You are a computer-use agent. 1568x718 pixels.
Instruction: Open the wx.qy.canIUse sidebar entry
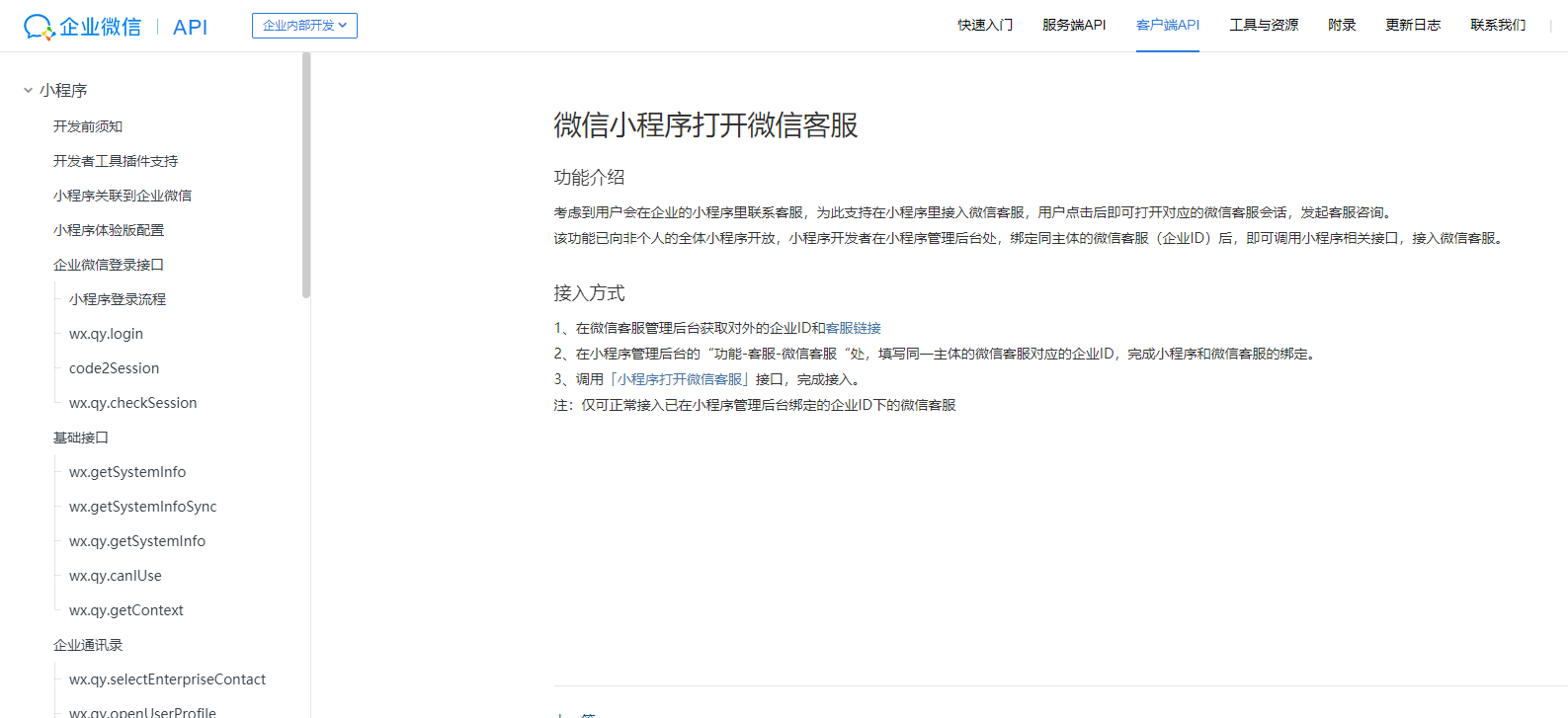115,576
